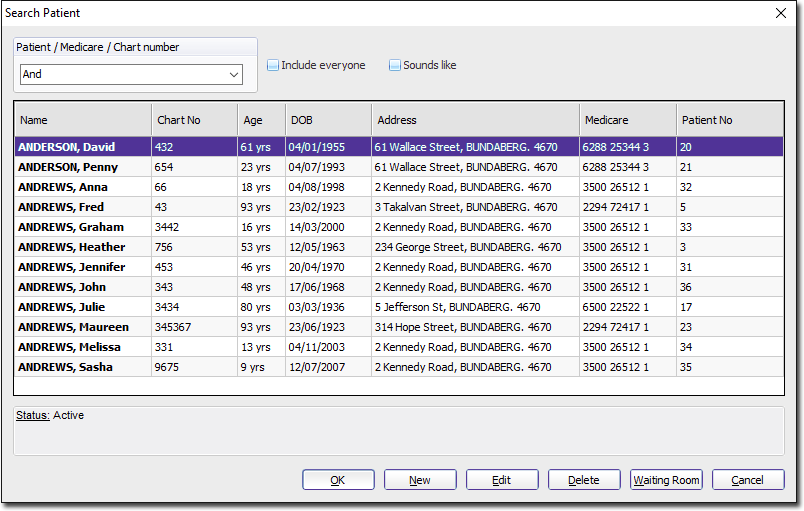This screenshot has width=804, height=511.
Task: Open the patient search dropdown arrow
Action: pyautogui.click(x=234, y=75)
